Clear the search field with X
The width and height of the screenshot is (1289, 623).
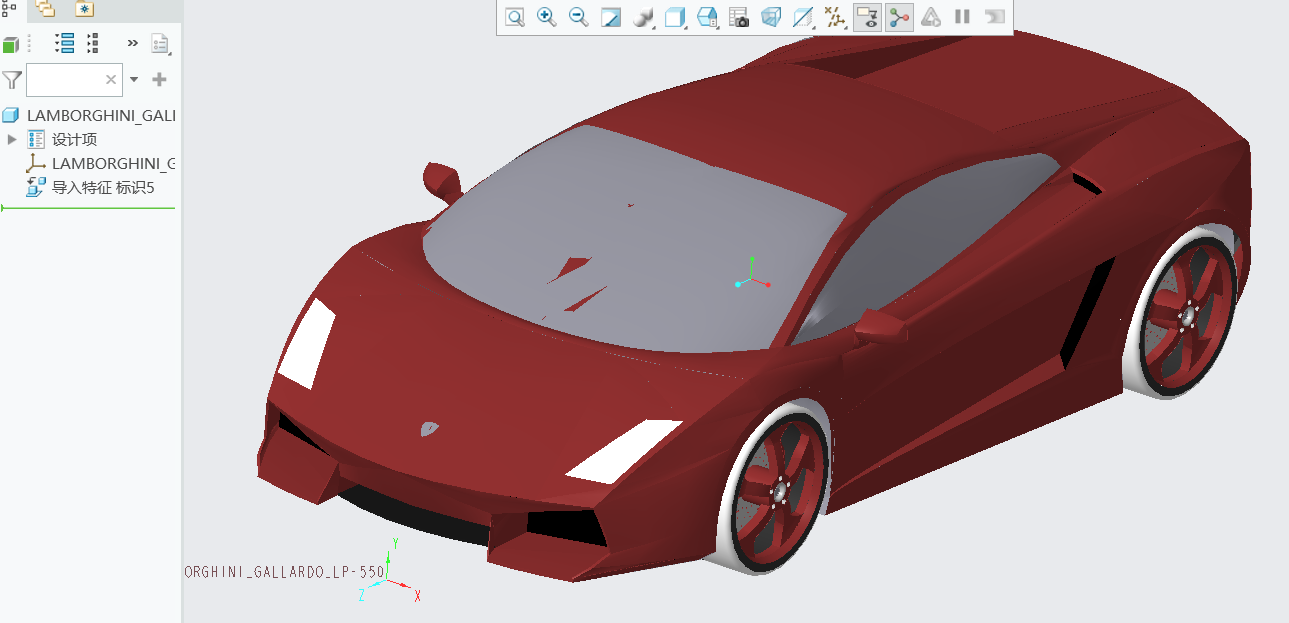111,80
